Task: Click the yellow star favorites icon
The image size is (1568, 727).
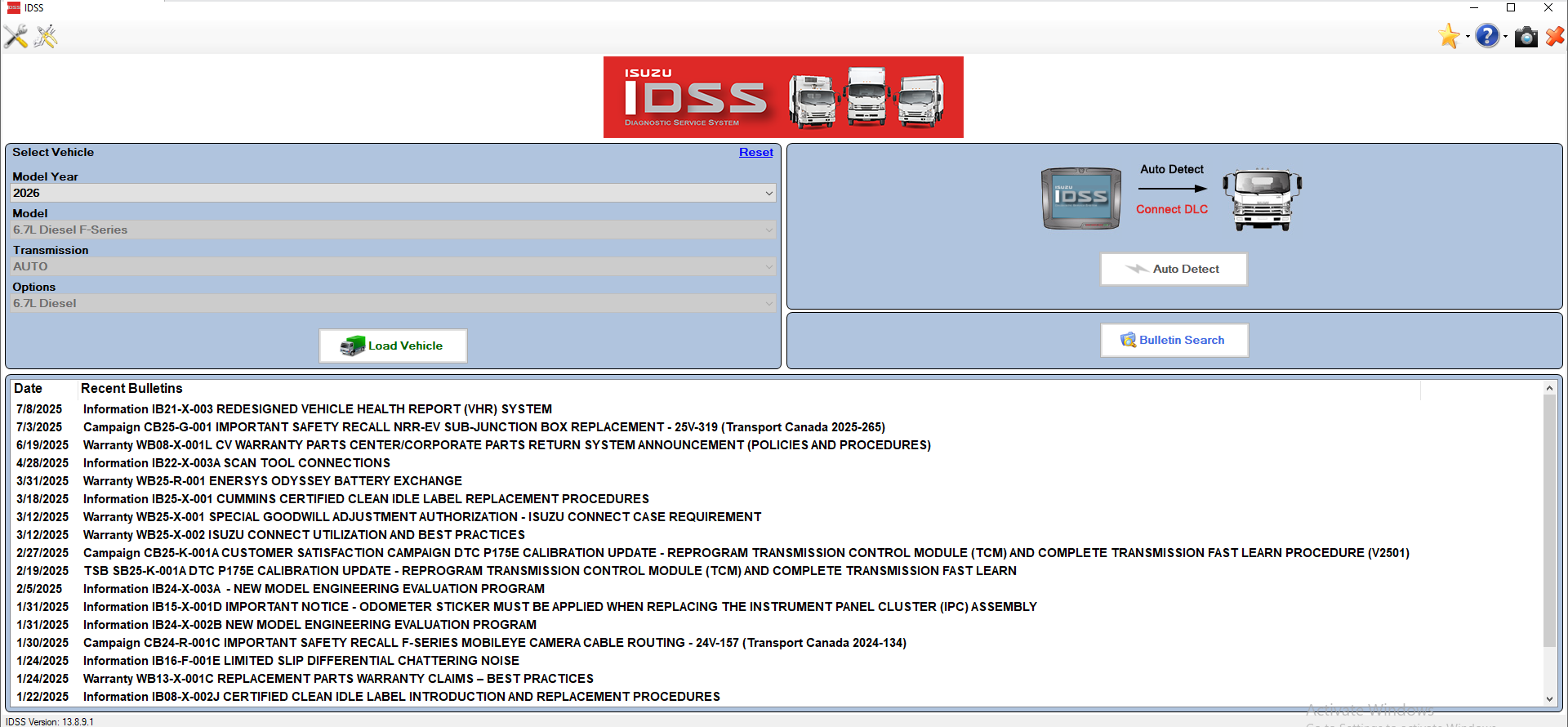Action: [x=1450, y=36]
